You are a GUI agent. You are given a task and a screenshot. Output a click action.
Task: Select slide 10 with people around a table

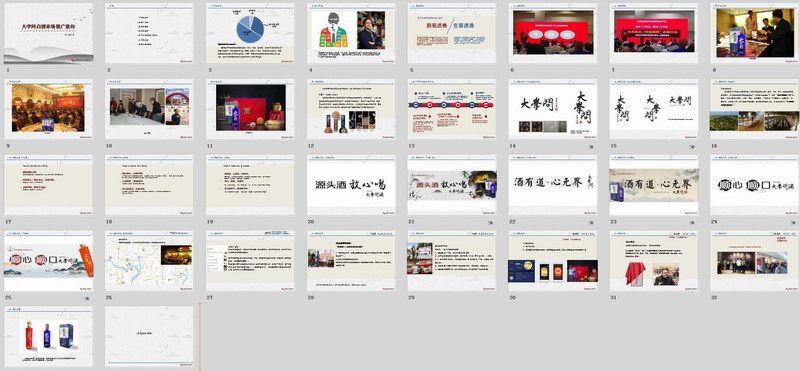(149, 109)
